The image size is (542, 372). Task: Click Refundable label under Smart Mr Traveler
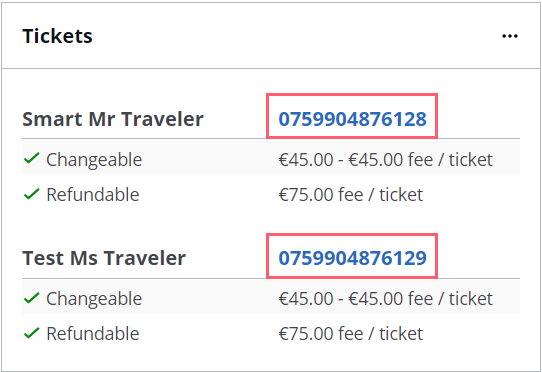point(93,195)
